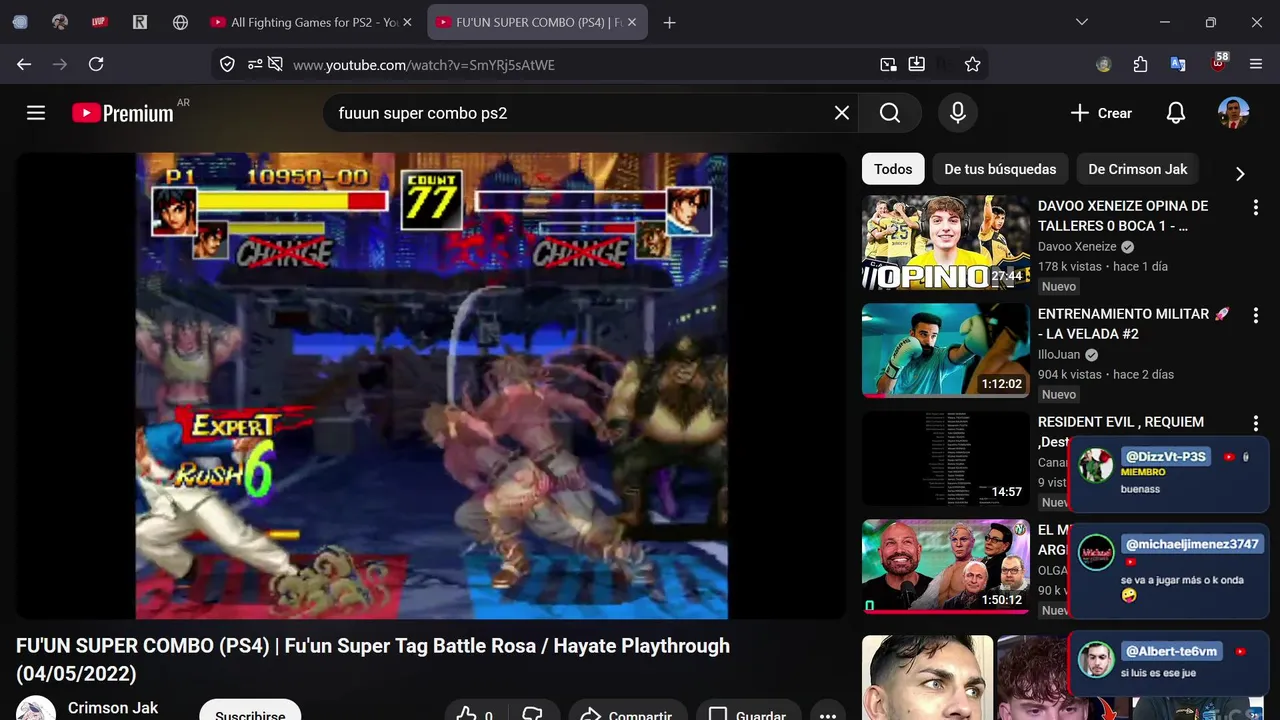Dislike the video with thumbs down
This screenshot has height=720, width=1280.
(533, 713)
